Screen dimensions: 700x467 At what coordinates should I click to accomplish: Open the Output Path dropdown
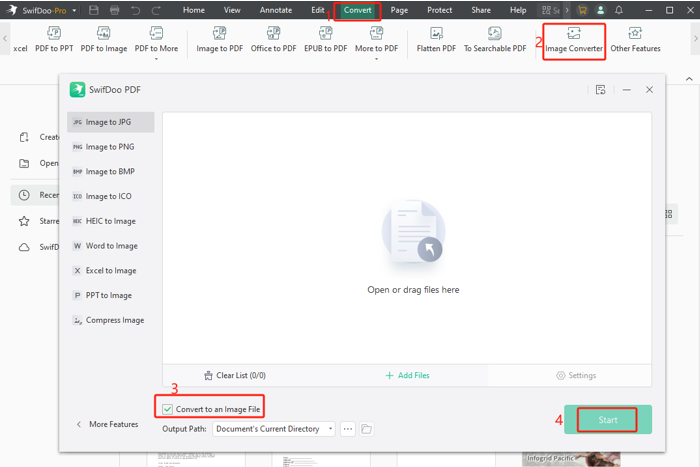coord(274,429)
